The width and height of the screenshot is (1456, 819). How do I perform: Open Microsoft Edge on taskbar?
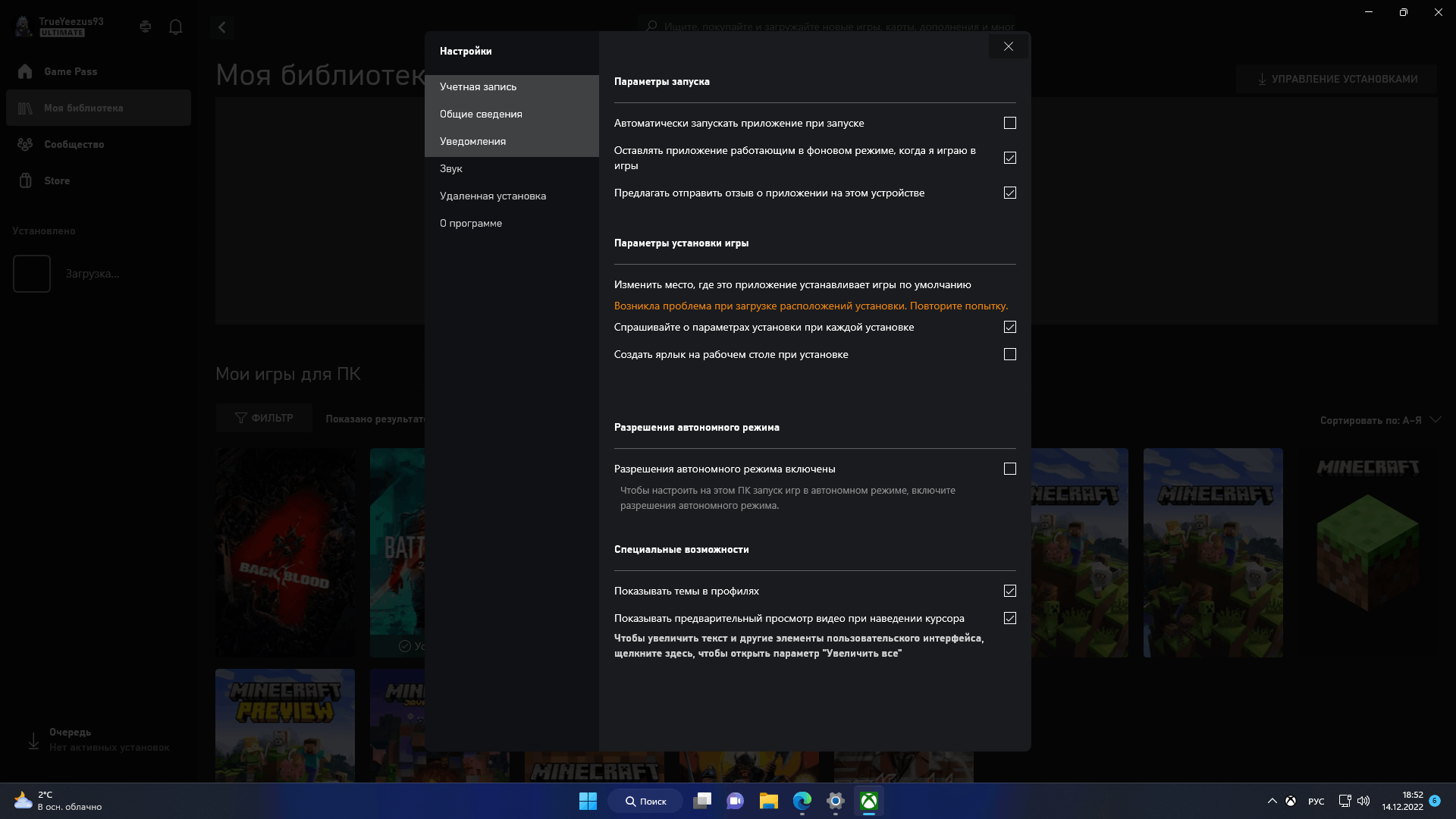click(802, 801)
